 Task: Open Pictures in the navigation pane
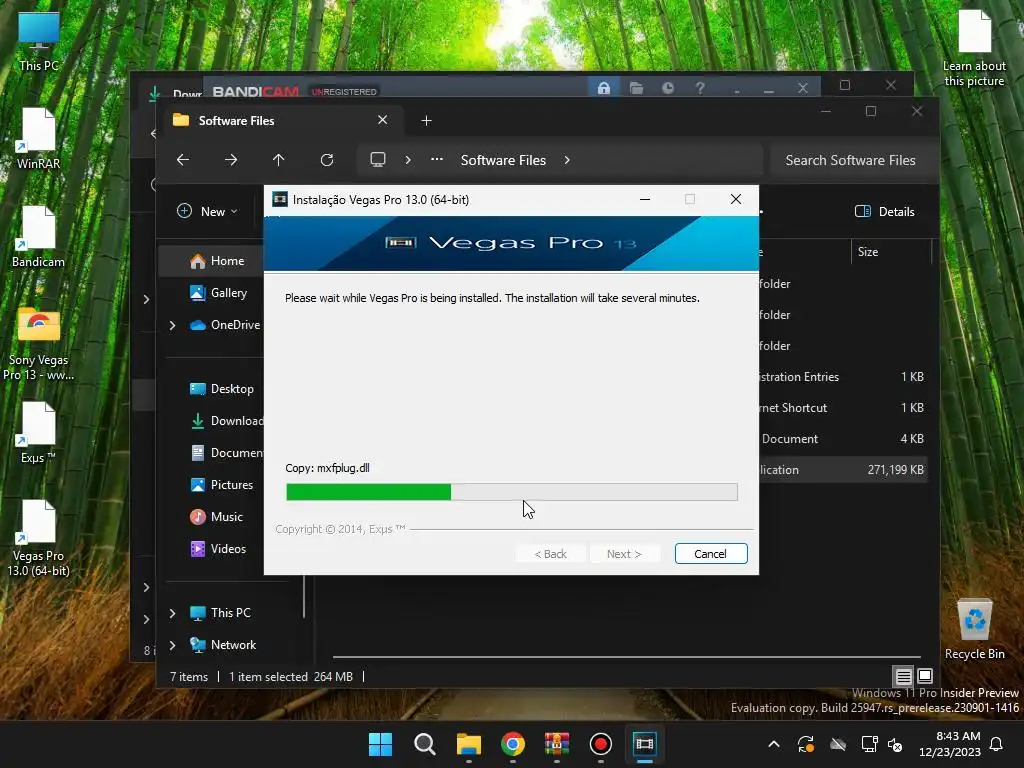pyautogui.click(x=221, y=485)
